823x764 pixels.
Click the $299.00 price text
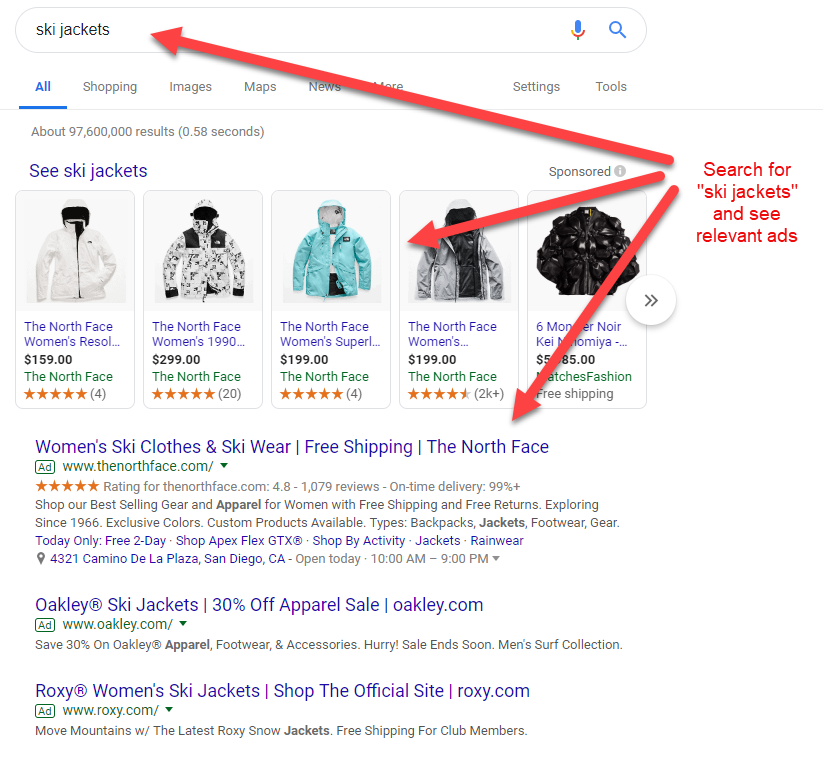coord(176,359)
